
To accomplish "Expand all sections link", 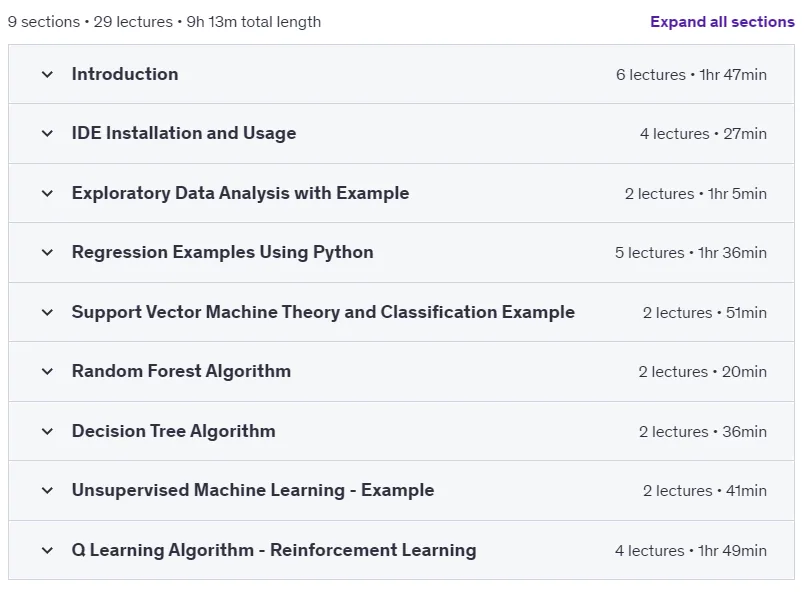I will click(x=722, y=22).
